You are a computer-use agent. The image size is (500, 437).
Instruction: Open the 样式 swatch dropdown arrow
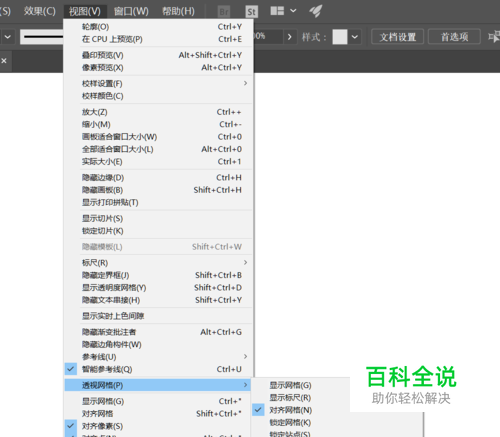[x=355, y=37]
